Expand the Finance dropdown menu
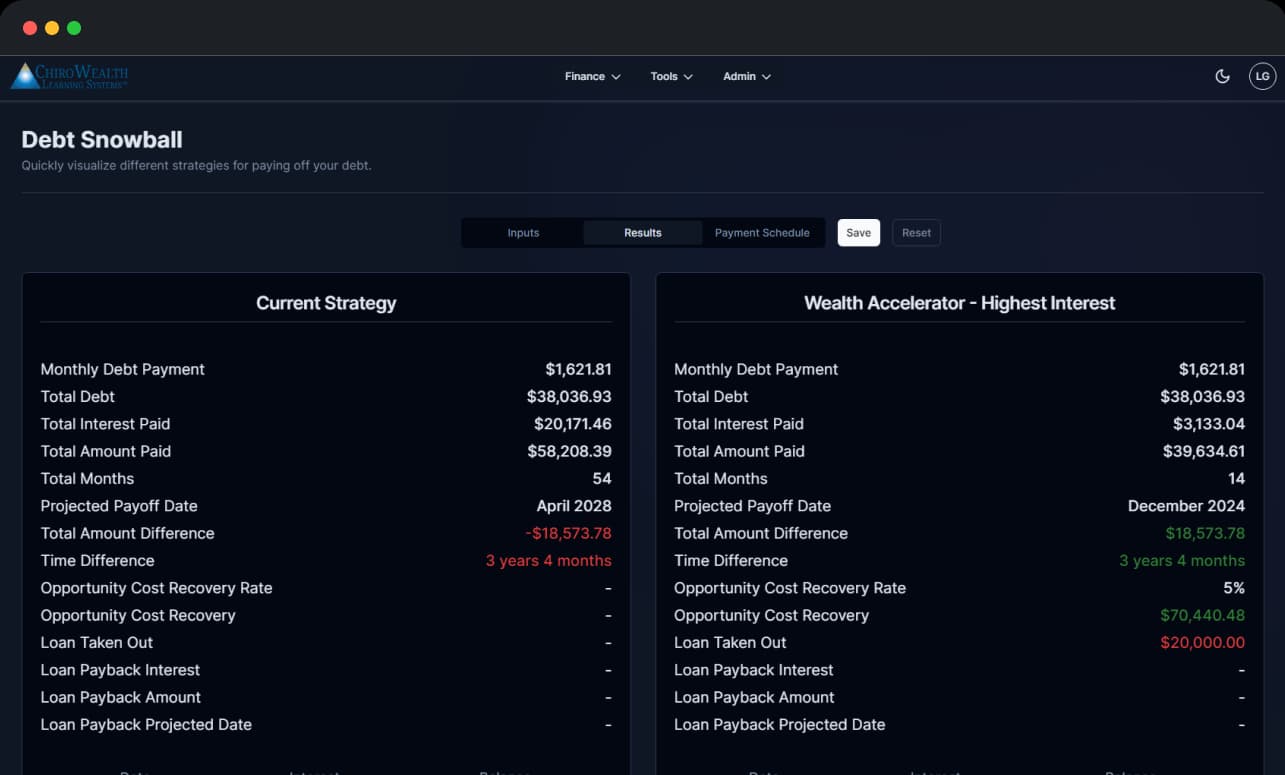 (591, 76)
